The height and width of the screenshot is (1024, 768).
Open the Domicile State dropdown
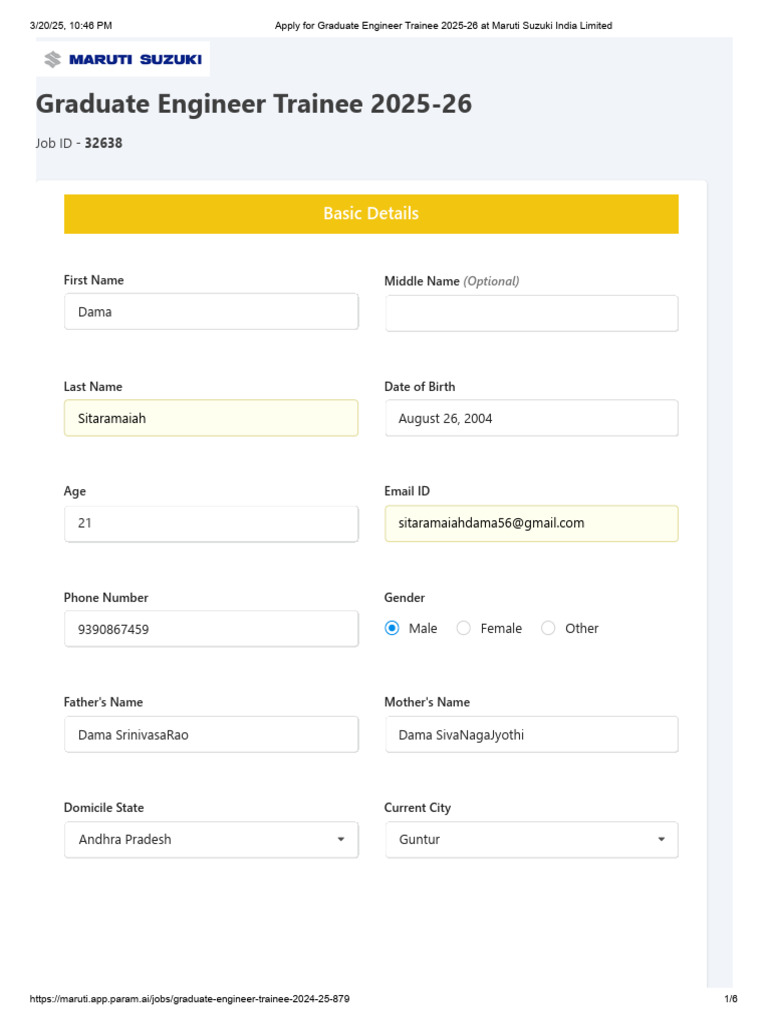(x=210, y=840)
